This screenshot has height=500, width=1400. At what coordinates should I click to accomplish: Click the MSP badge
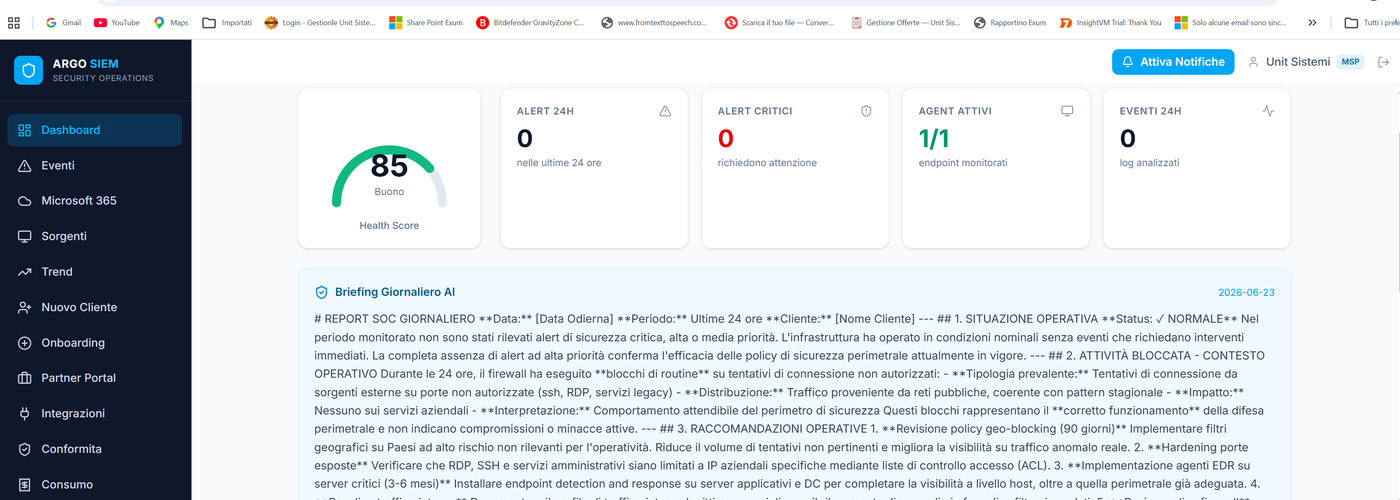[1351, 62]
